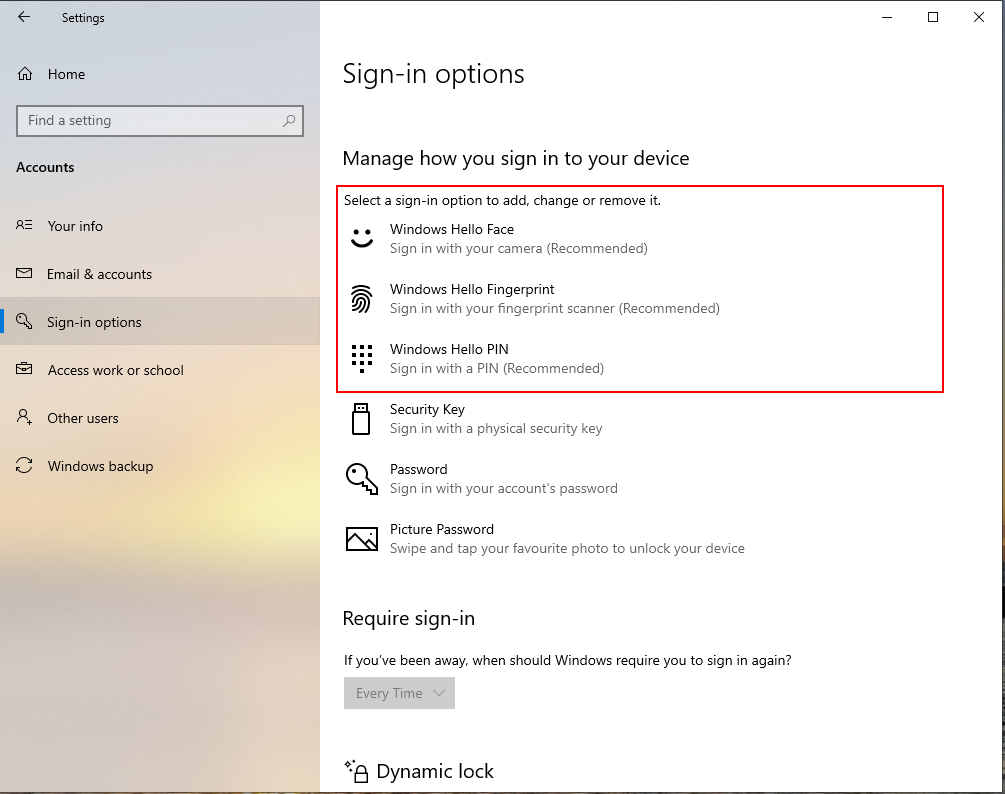The width and height of the screenshot is (1005, 794).
Task: Click 'Select a sign-in option to add' text
Action: pyautogui.click(x=502, y=201)
